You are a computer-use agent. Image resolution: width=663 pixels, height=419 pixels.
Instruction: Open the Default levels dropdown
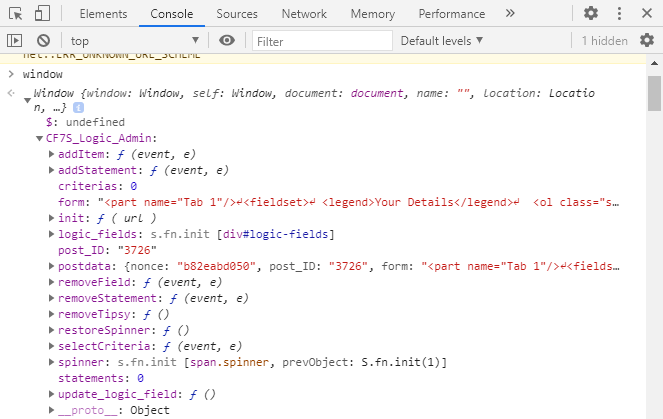click(x=441, y=40)
